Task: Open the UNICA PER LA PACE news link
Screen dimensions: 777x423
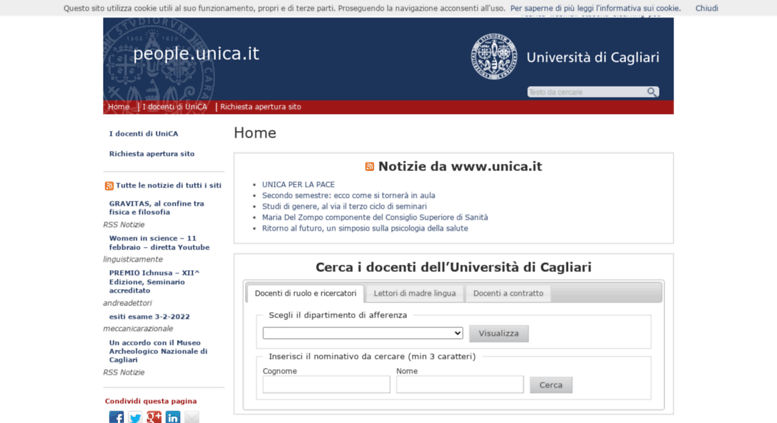Action: click(298, 184)
